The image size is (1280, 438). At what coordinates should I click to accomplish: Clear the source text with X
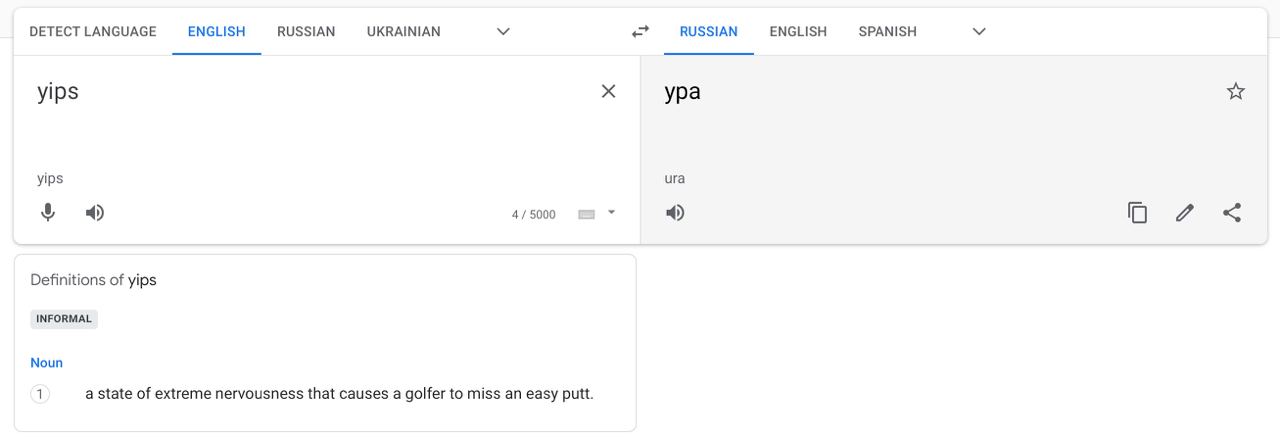(x=608, y=91)
